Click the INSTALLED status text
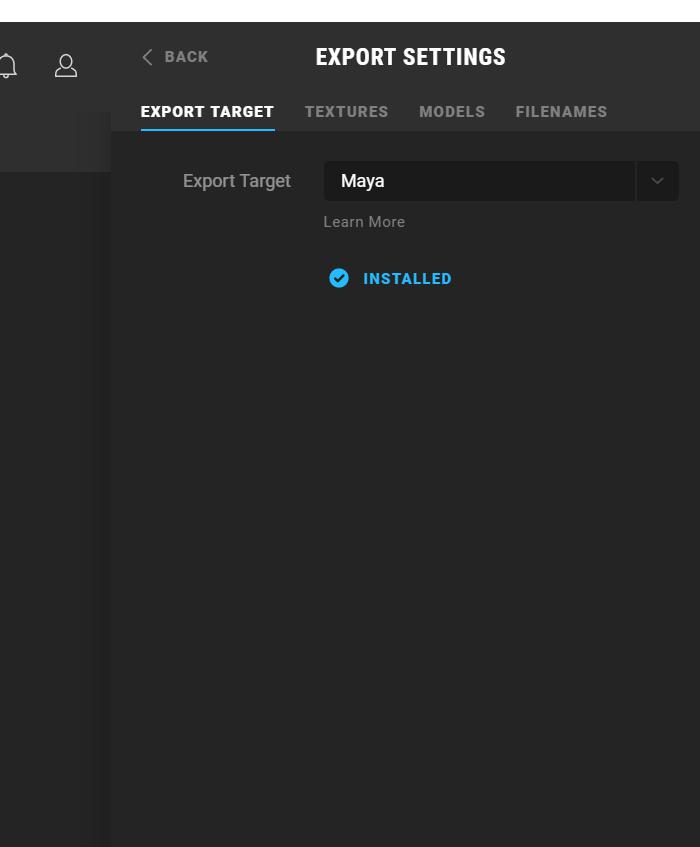 407,279
